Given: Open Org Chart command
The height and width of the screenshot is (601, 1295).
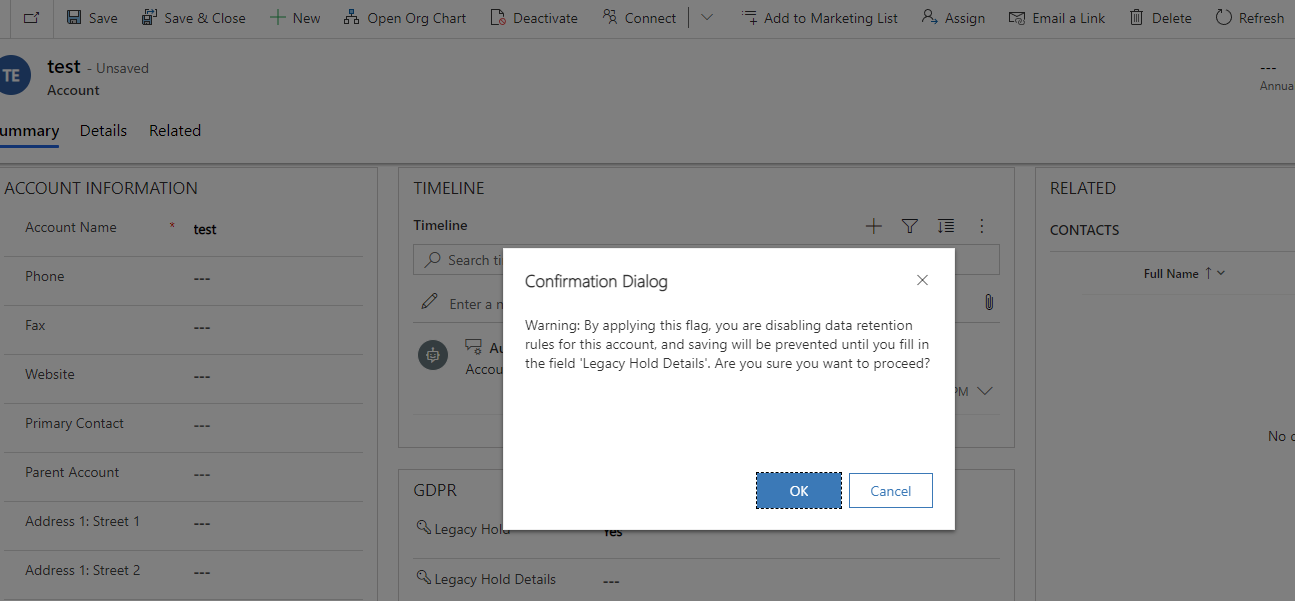Looking at the screenshot, I should point(404,18).
